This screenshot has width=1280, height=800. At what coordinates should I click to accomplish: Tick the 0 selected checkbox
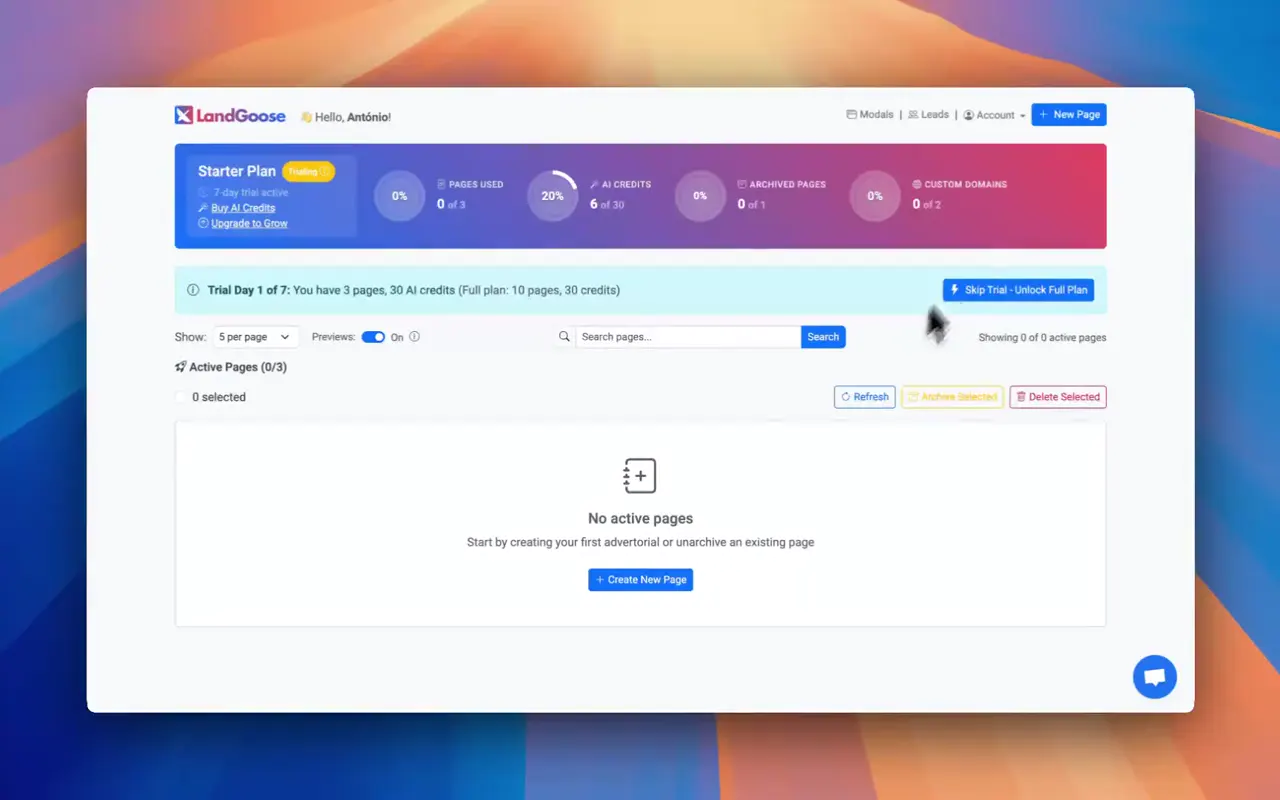coord(181,397)
